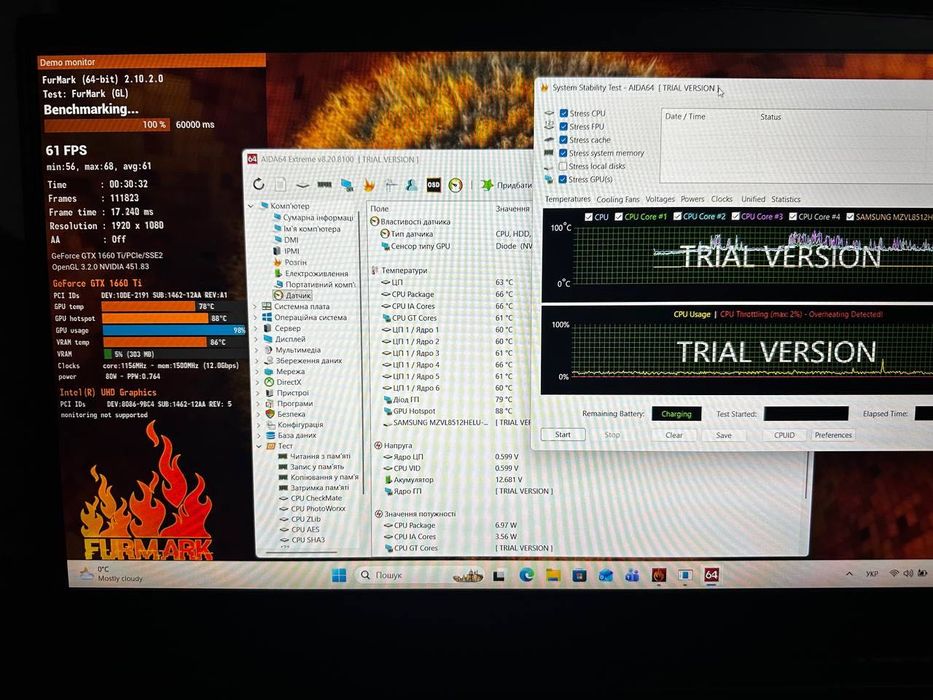
Task: Switch to the Voltages tab
Action: (660, 199)
